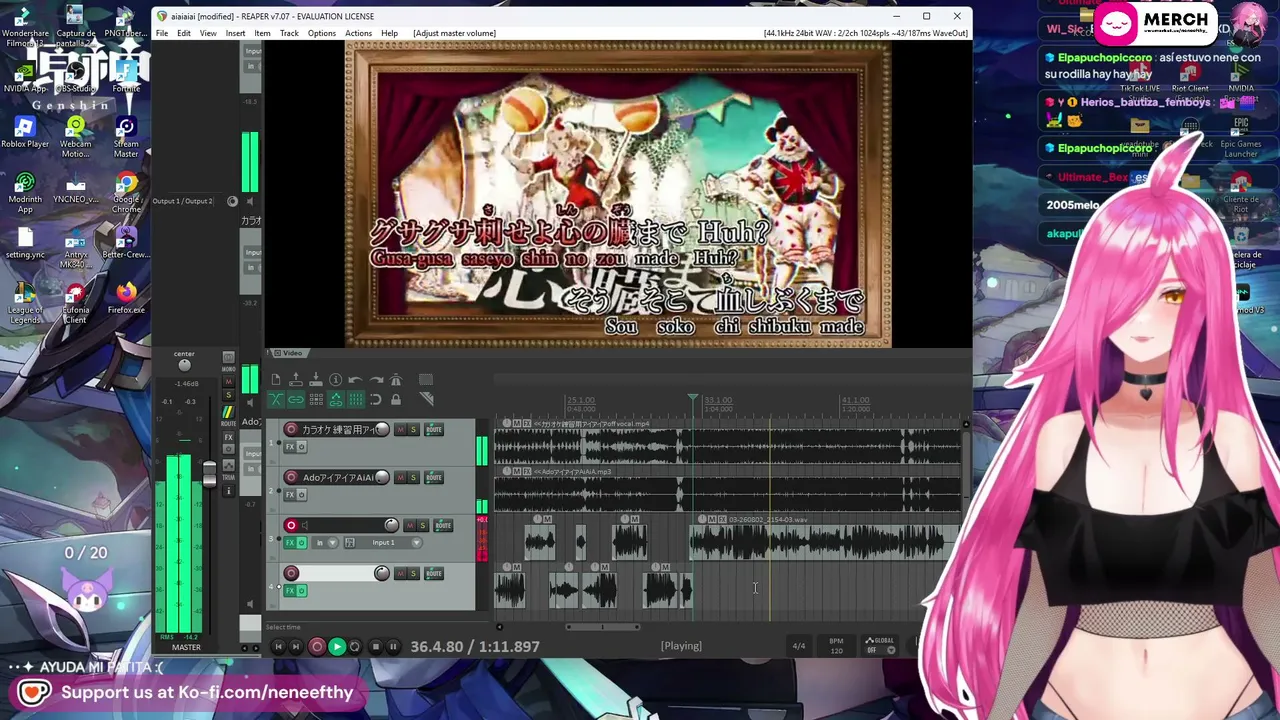Click the Undo arrow icon
Screen dimensions: 1280x720
tap(356, 380)
